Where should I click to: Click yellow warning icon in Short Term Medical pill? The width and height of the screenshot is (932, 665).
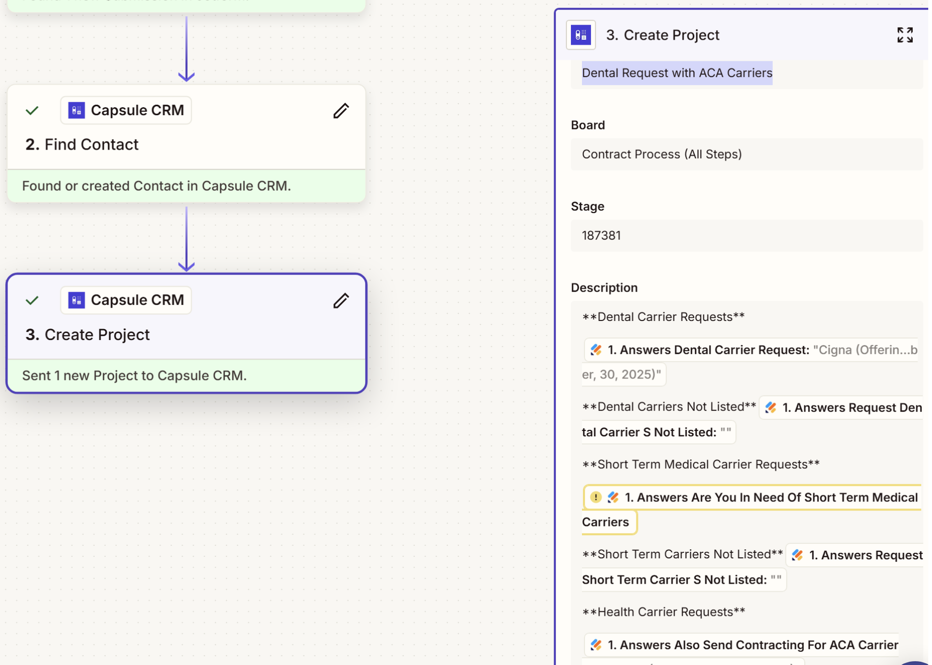pos(596,497)
